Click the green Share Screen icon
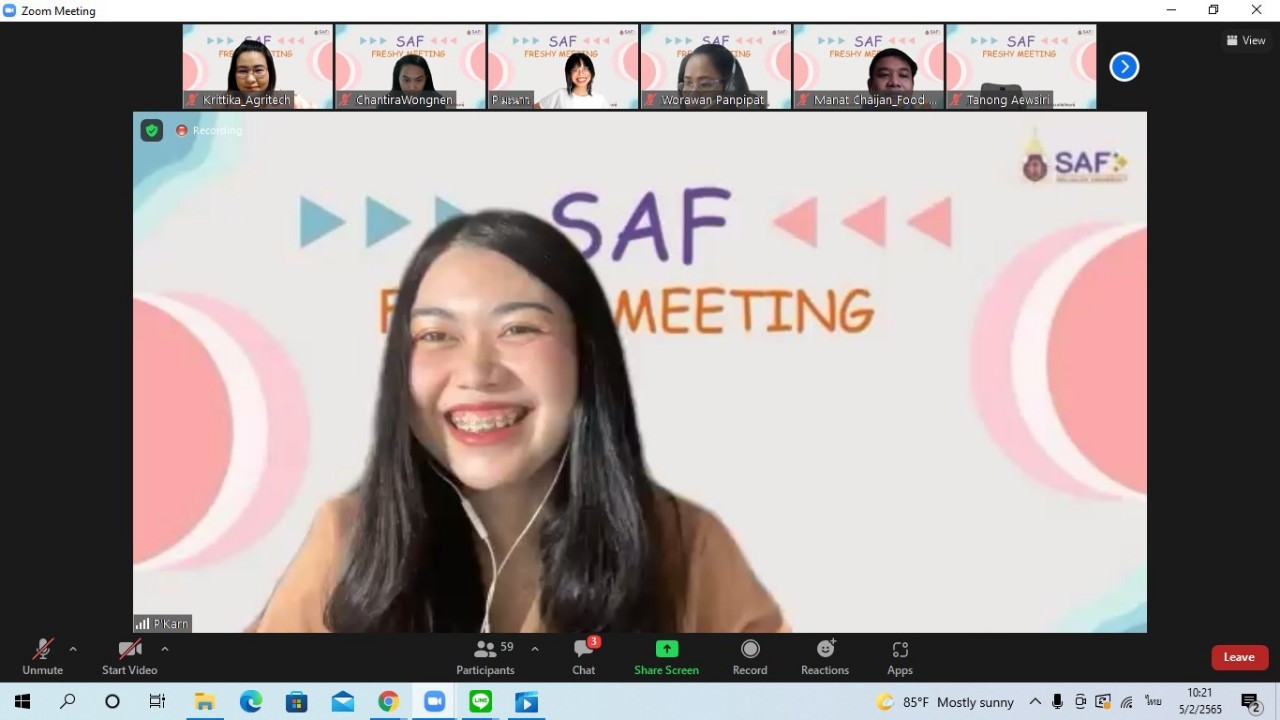Screen dimensions: 1280x720 click(x=666, y=649)
